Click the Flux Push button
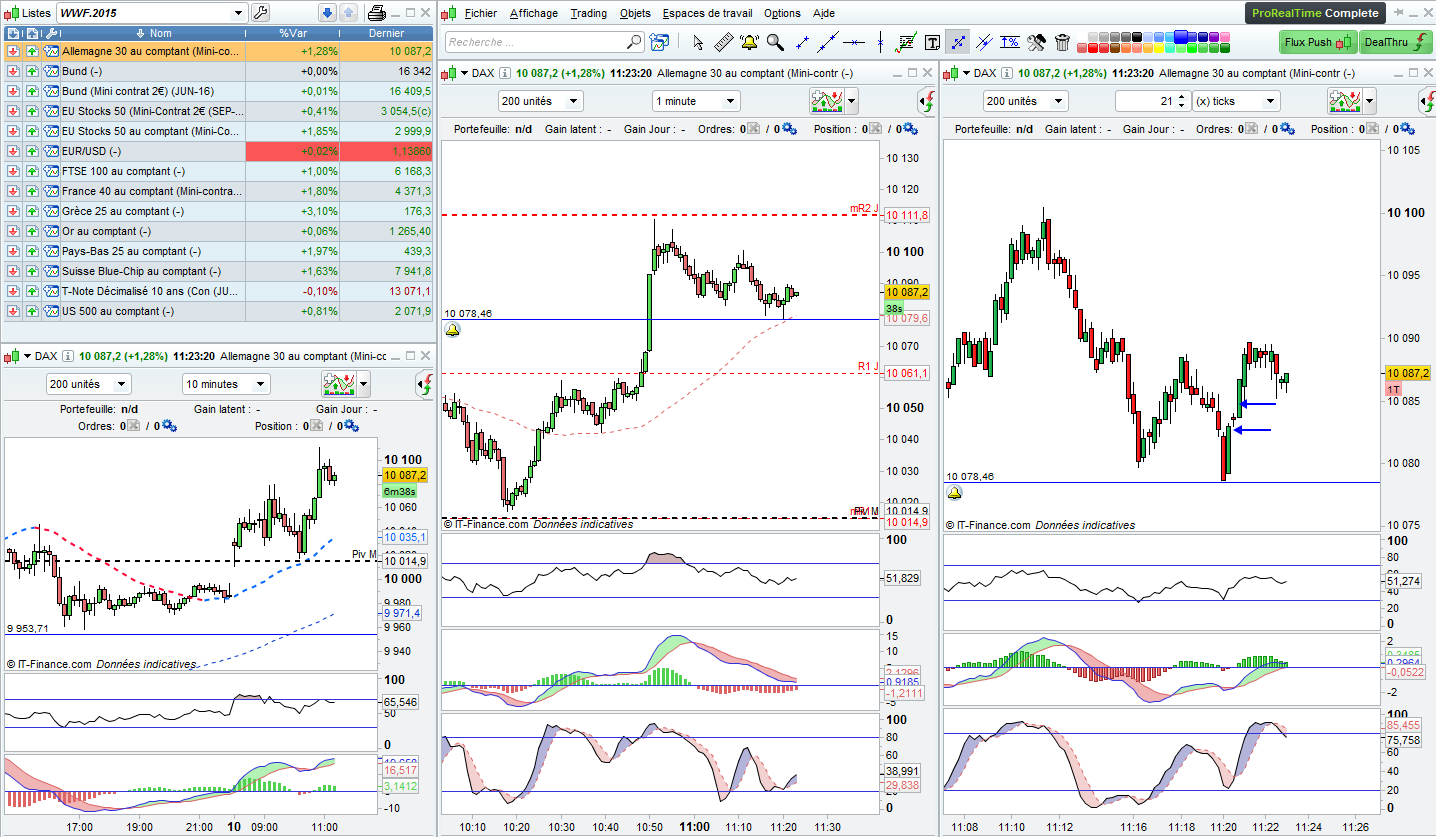This screenshot has height=837, width=1436. [x=1315, y=42]
